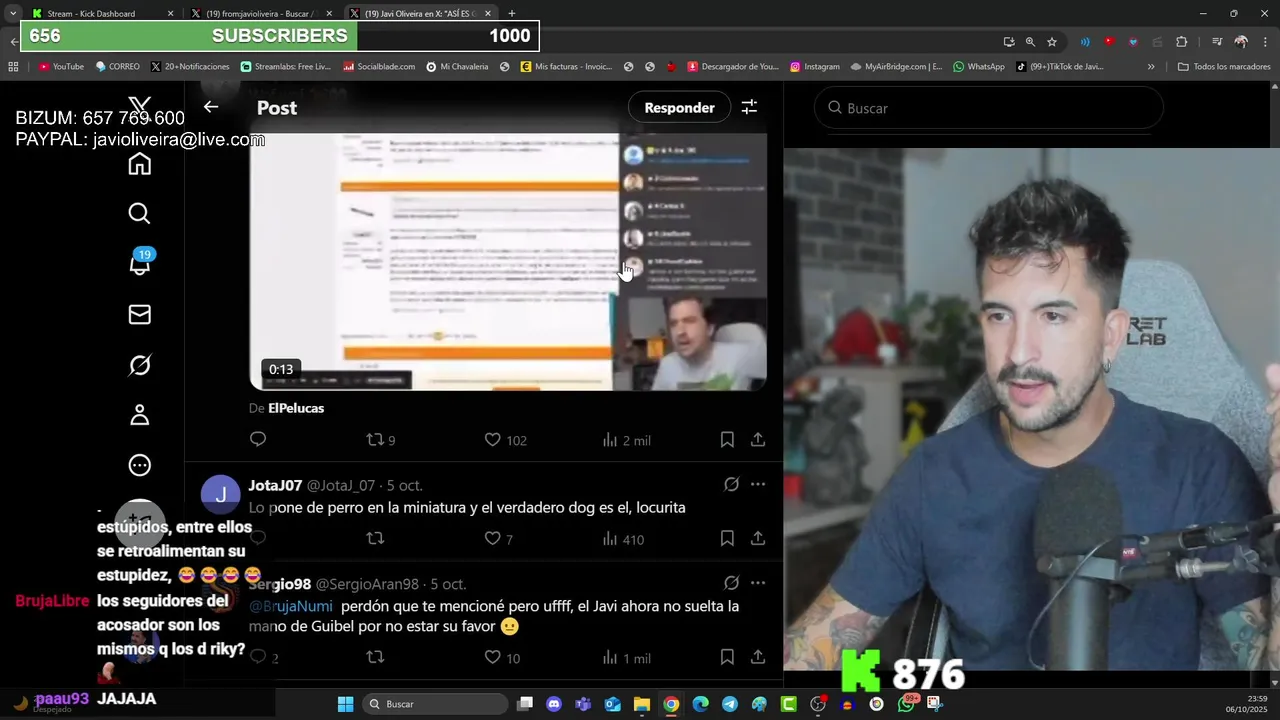Image resolution: width=1280 pixels, height=720 pixels.
Task: Open the Instagram bookmark
Action: (815, 67)
